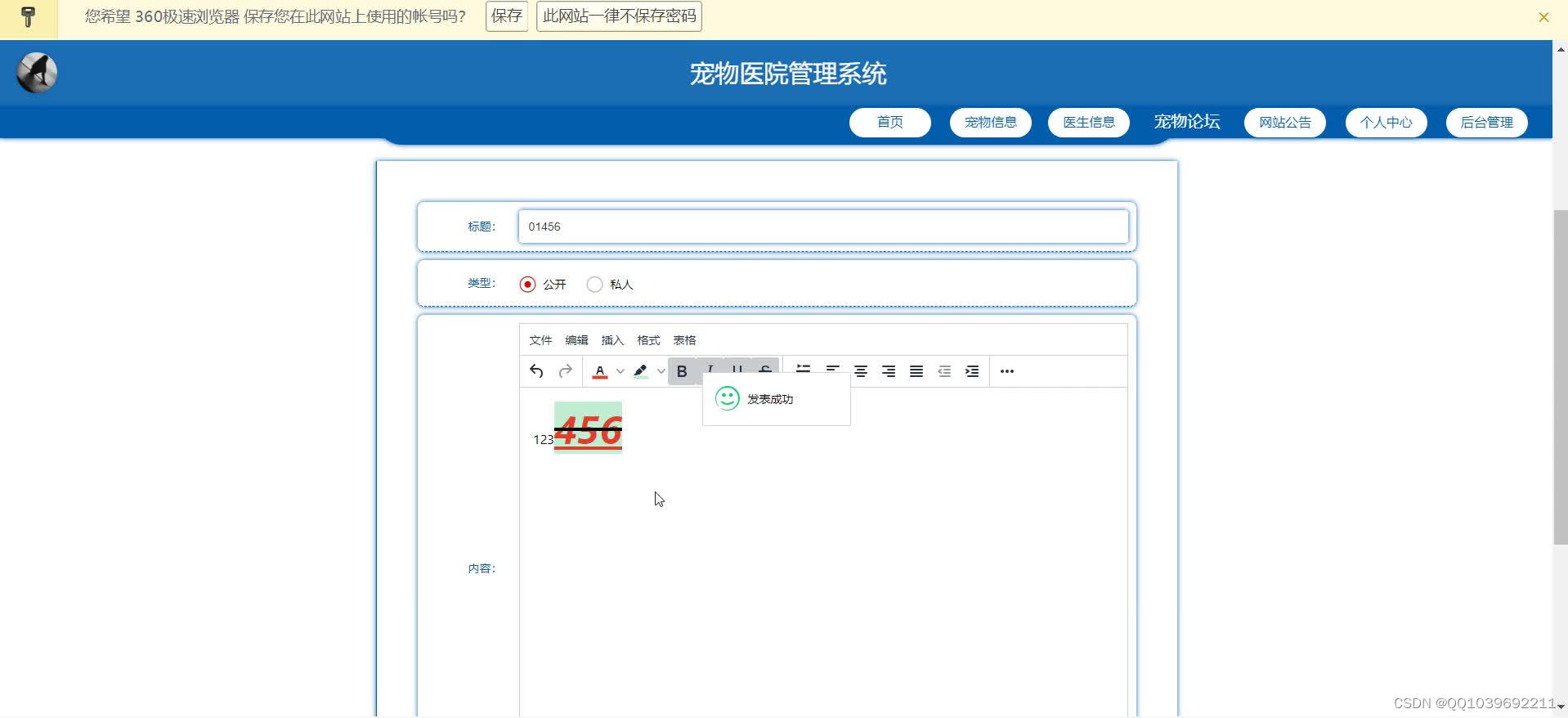Apply the highlight background color

(641, 371)
